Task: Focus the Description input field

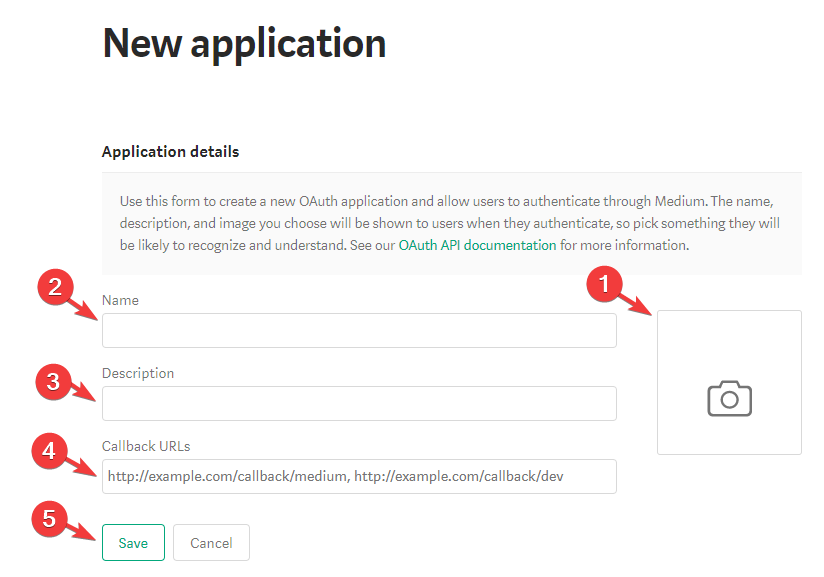Action: [359, 404]
